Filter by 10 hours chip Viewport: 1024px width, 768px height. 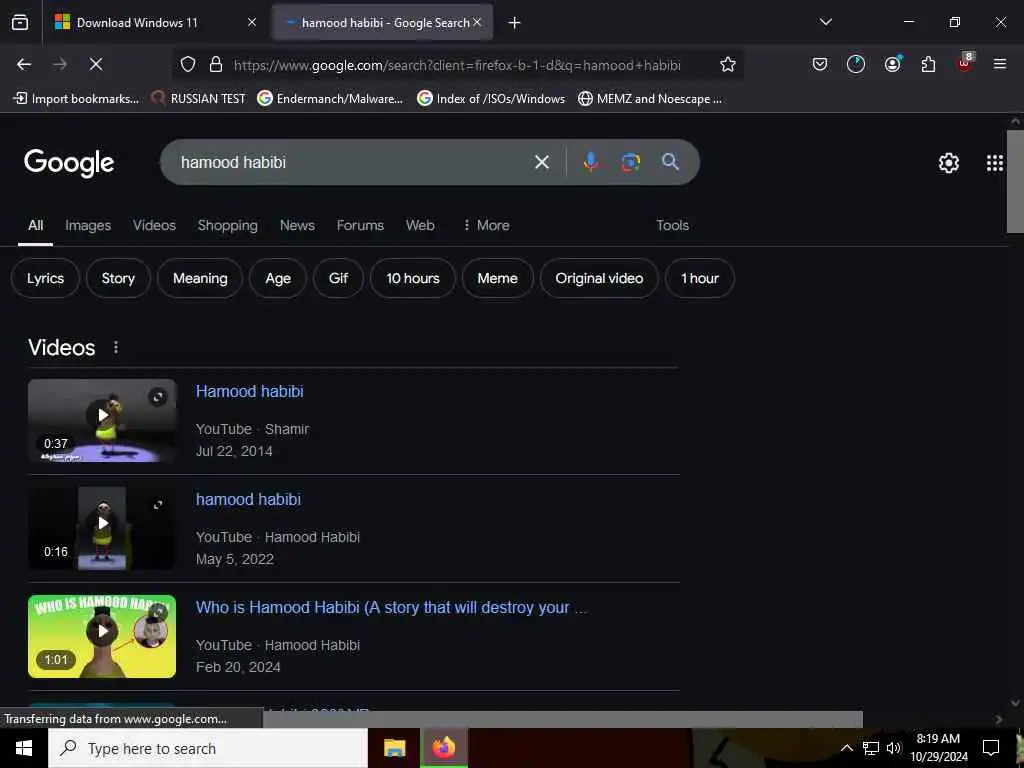click(413, 278)
